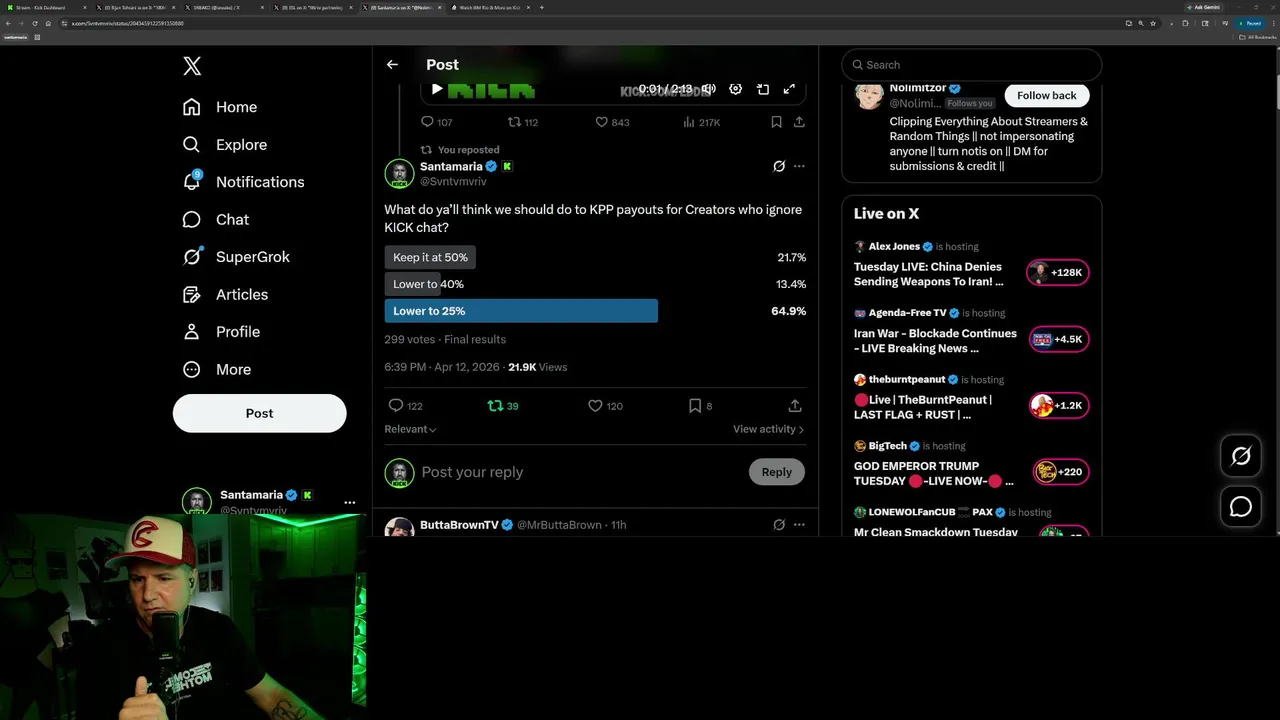Open the Relevant replies sort dropdown

tap(410, 429)
